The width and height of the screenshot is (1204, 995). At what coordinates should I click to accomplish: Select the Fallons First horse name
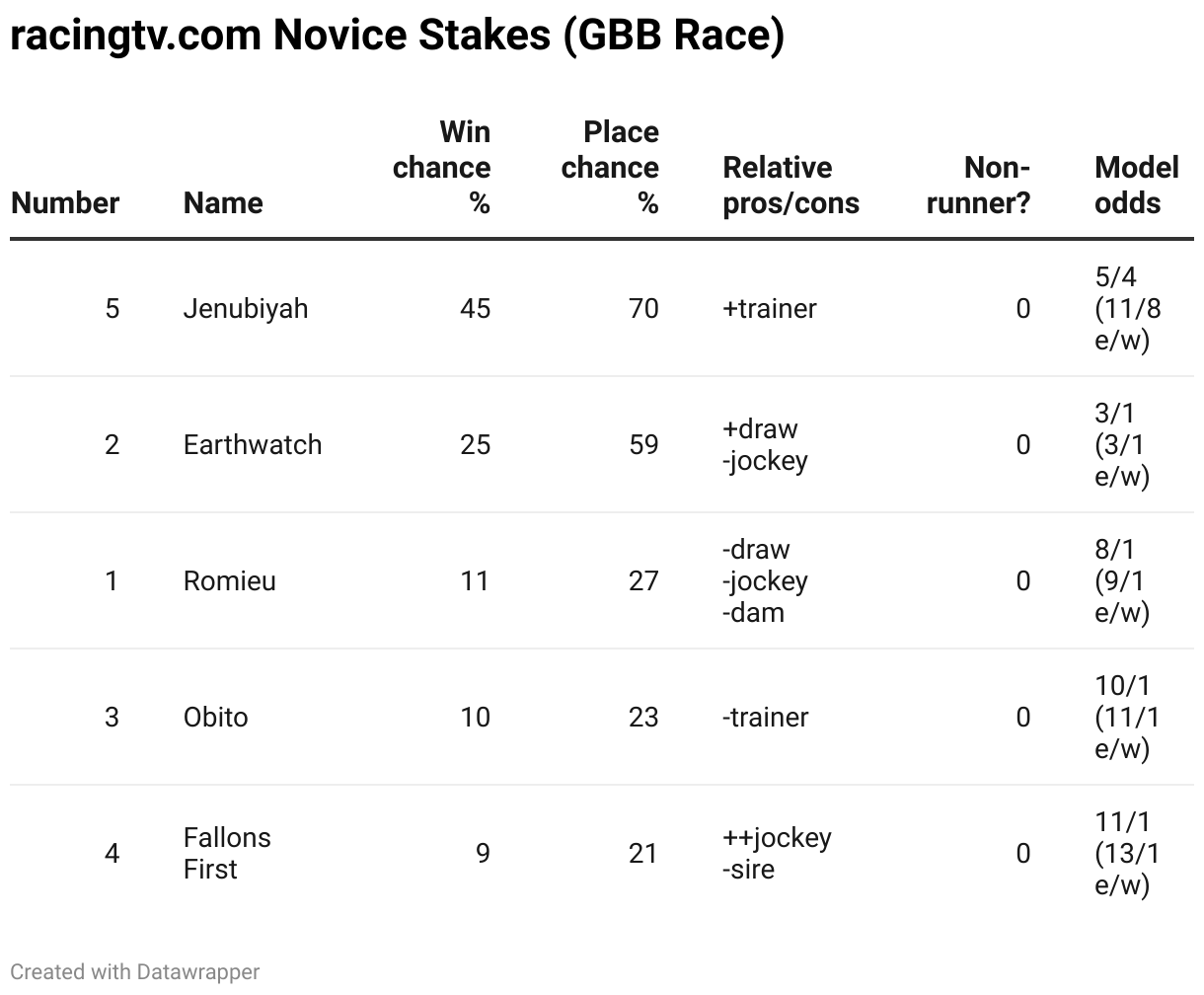[227, 853]
